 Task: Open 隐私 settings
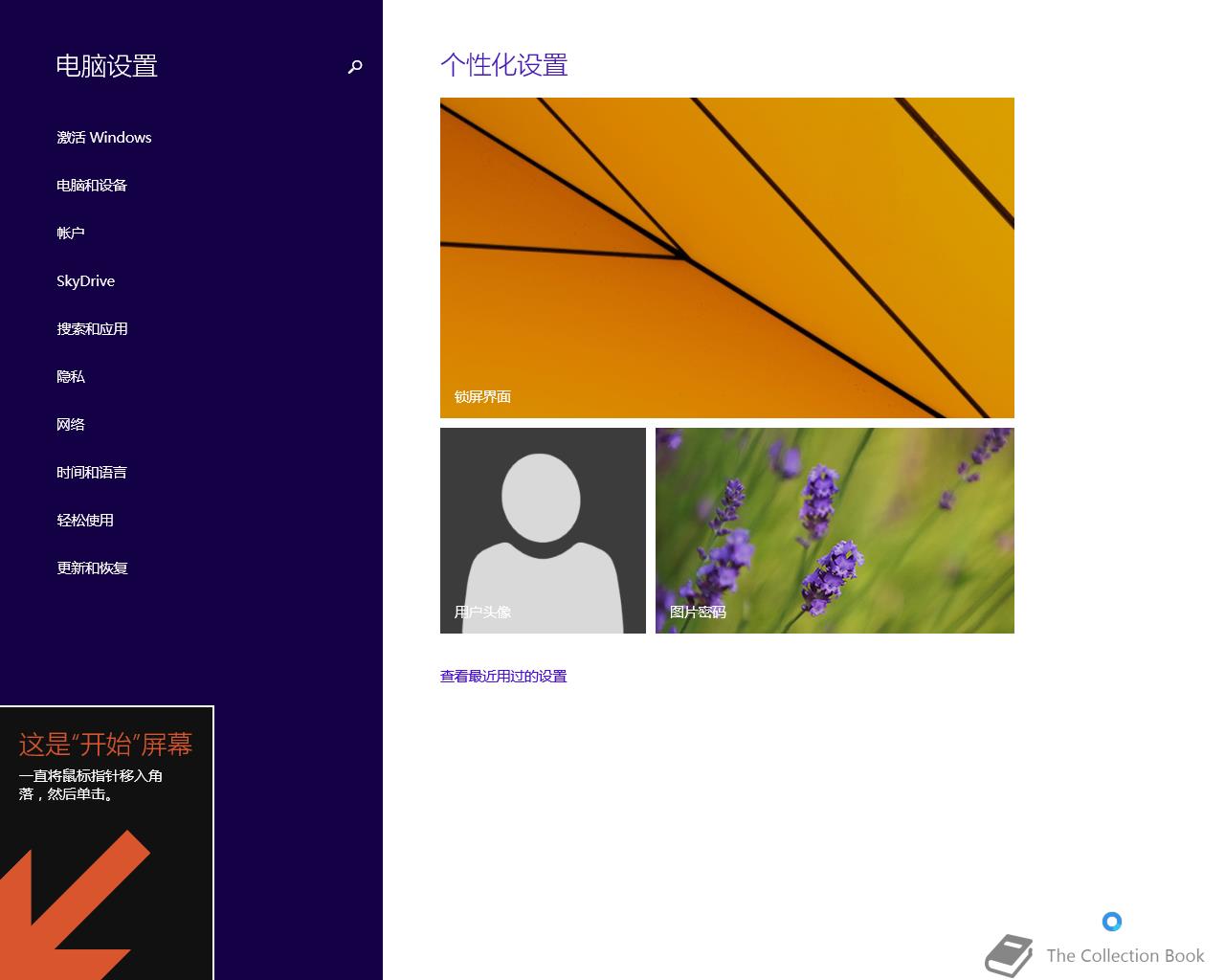[x=71, y=376]
